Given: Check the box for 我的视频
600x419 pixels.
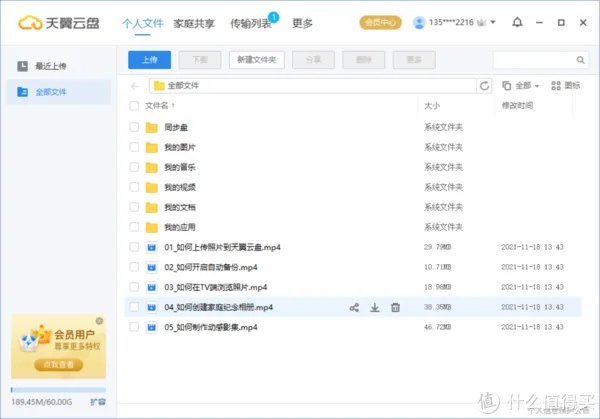Looking at the screenshot, I should (134, 187).
